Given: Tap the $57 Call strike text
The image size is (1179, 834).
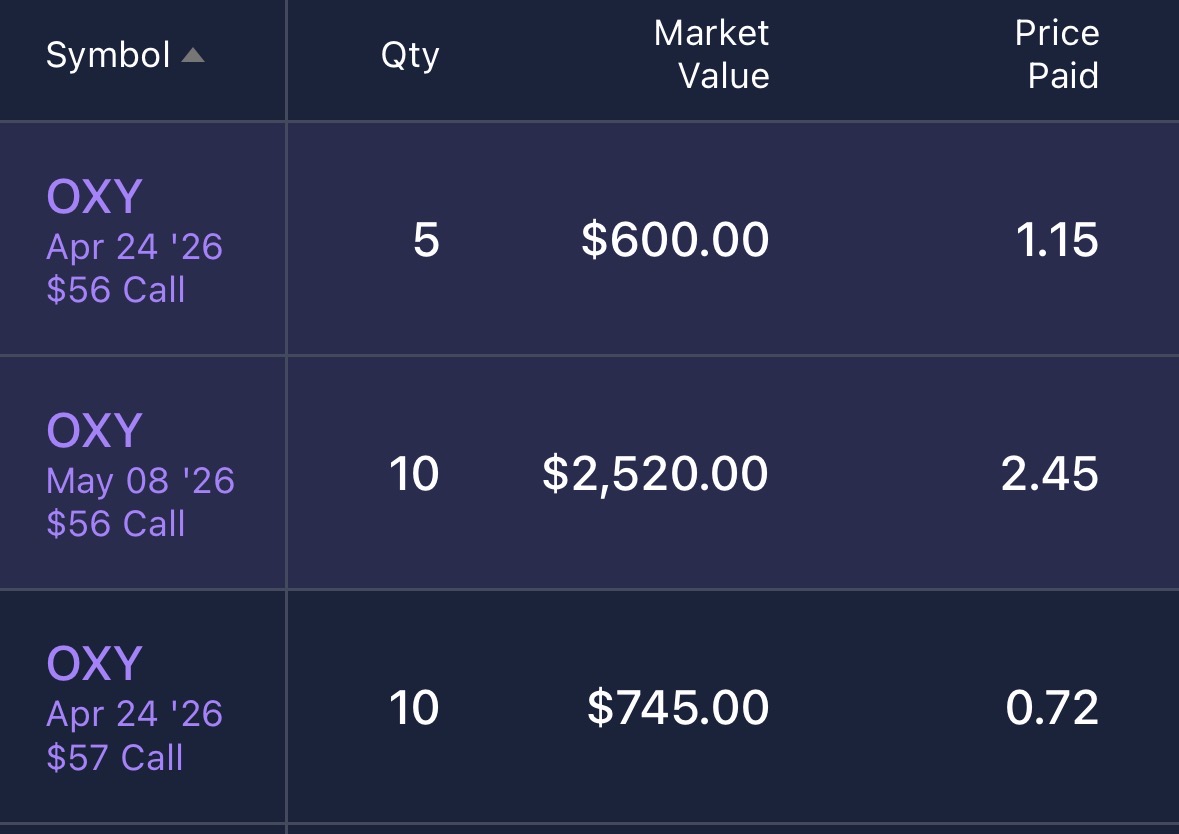Looking at the screenshot, I should click(115, 757).
